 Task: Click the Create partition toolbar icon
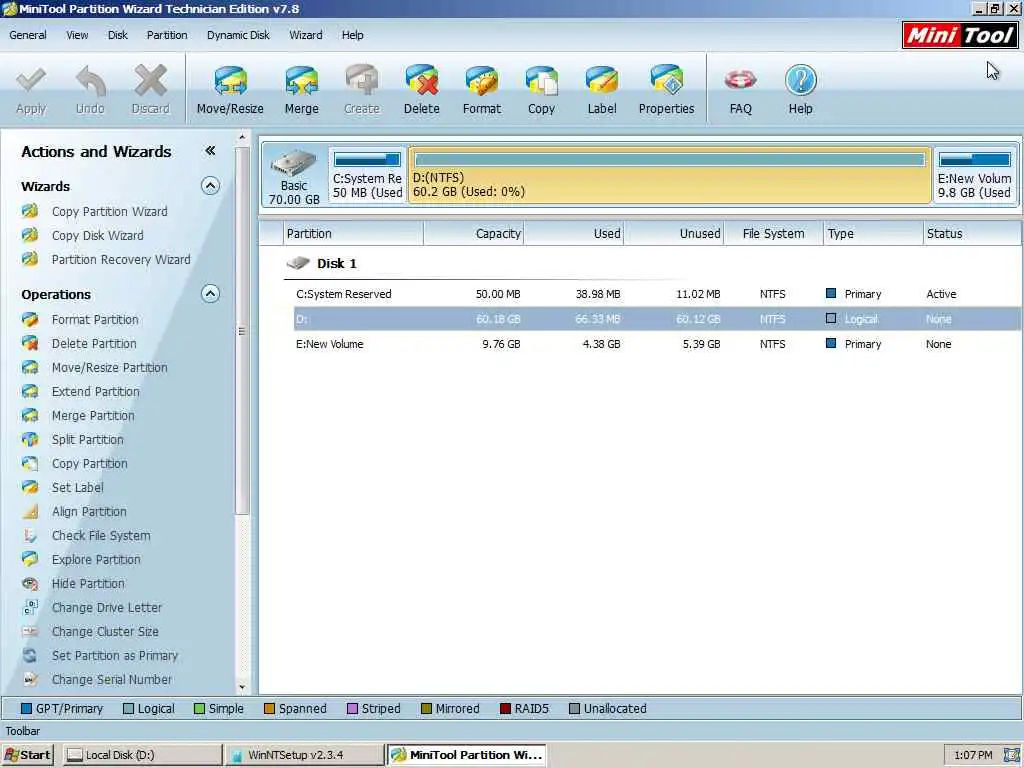coord(361,82)
